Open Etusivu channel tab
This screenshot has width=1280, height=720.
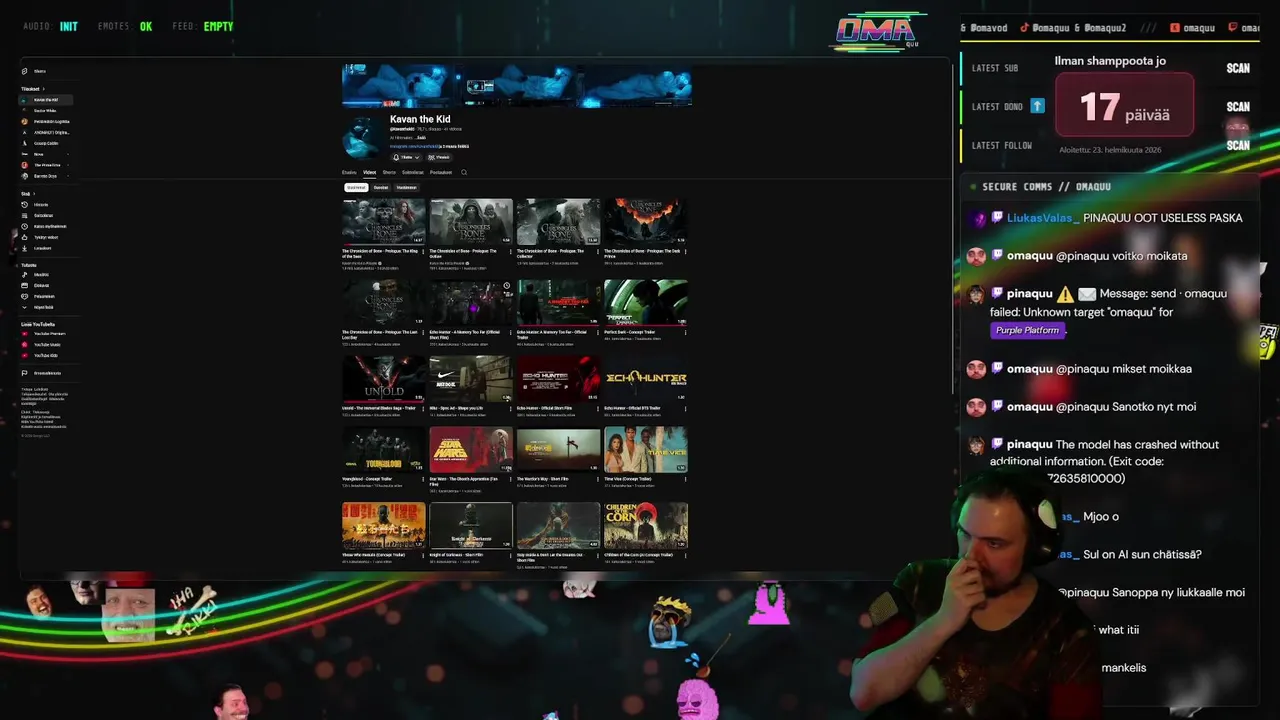coord(349,172)
